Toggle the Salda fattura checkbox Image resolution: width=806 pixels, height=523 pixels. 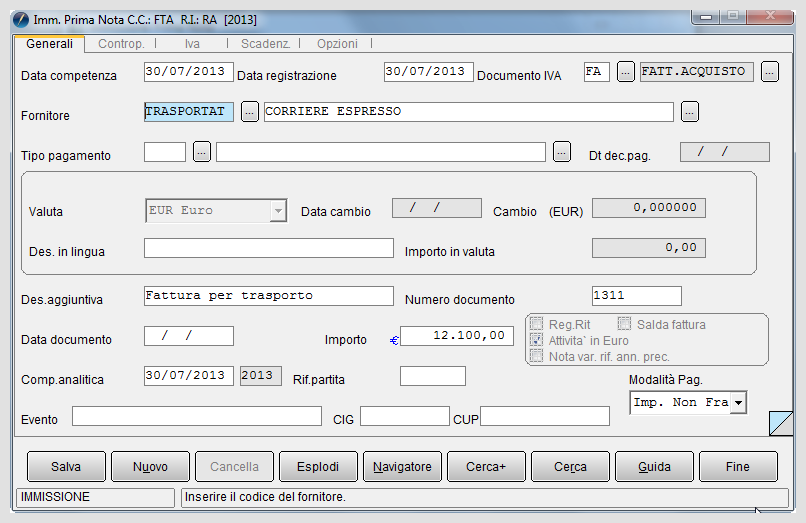tap(624, 324)
